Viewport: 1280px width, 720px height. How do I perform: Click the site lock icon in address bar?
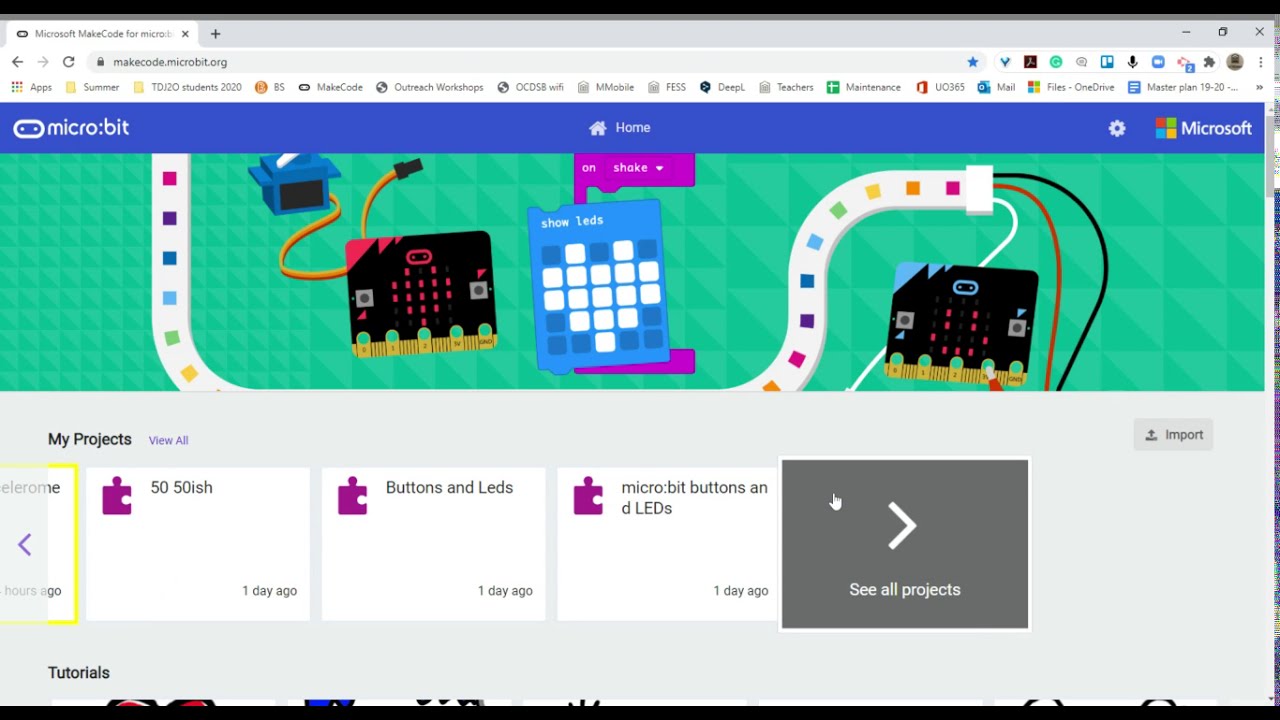tap(100, 62)
